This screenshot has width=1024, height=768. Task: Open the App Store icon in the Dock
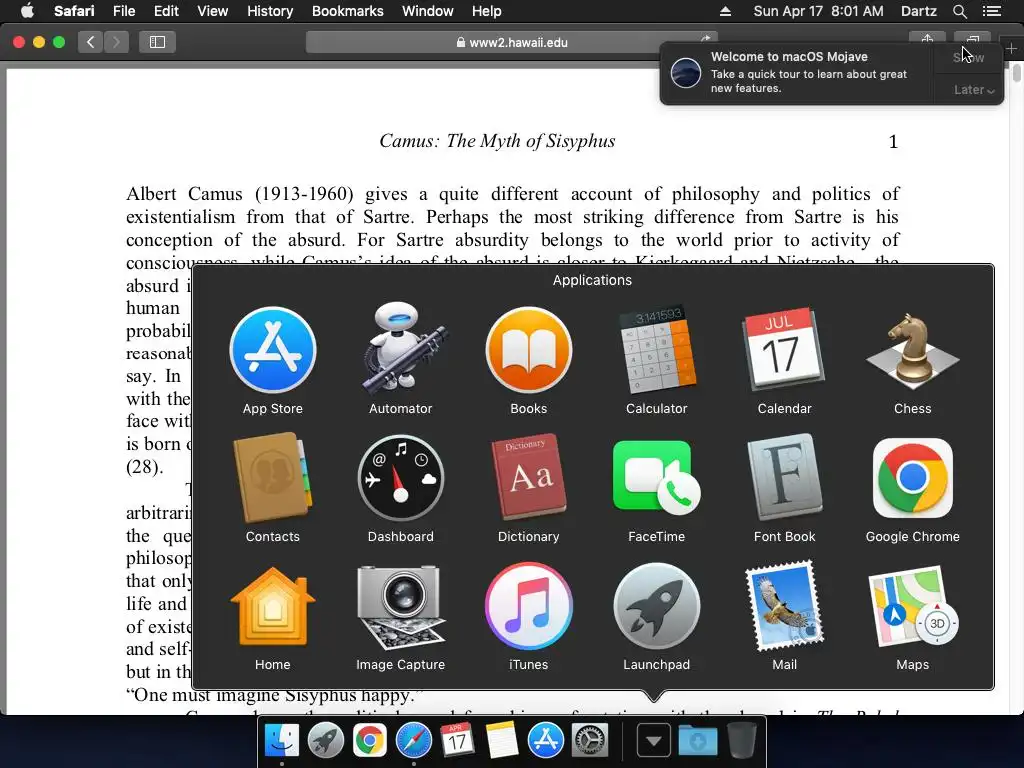tap(545, 741)
